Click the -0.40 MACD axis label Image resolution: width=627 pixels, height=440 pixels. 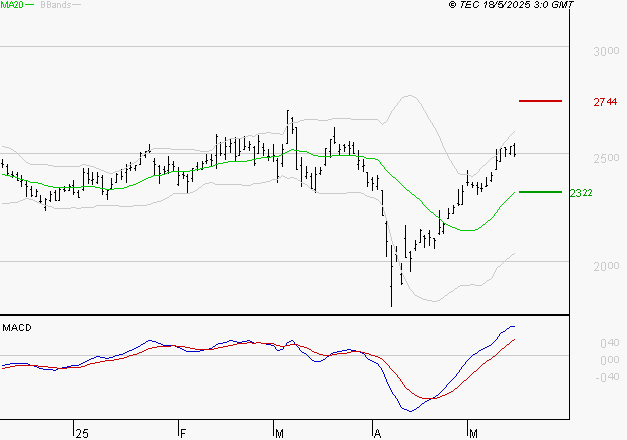[x=608, y=377]
